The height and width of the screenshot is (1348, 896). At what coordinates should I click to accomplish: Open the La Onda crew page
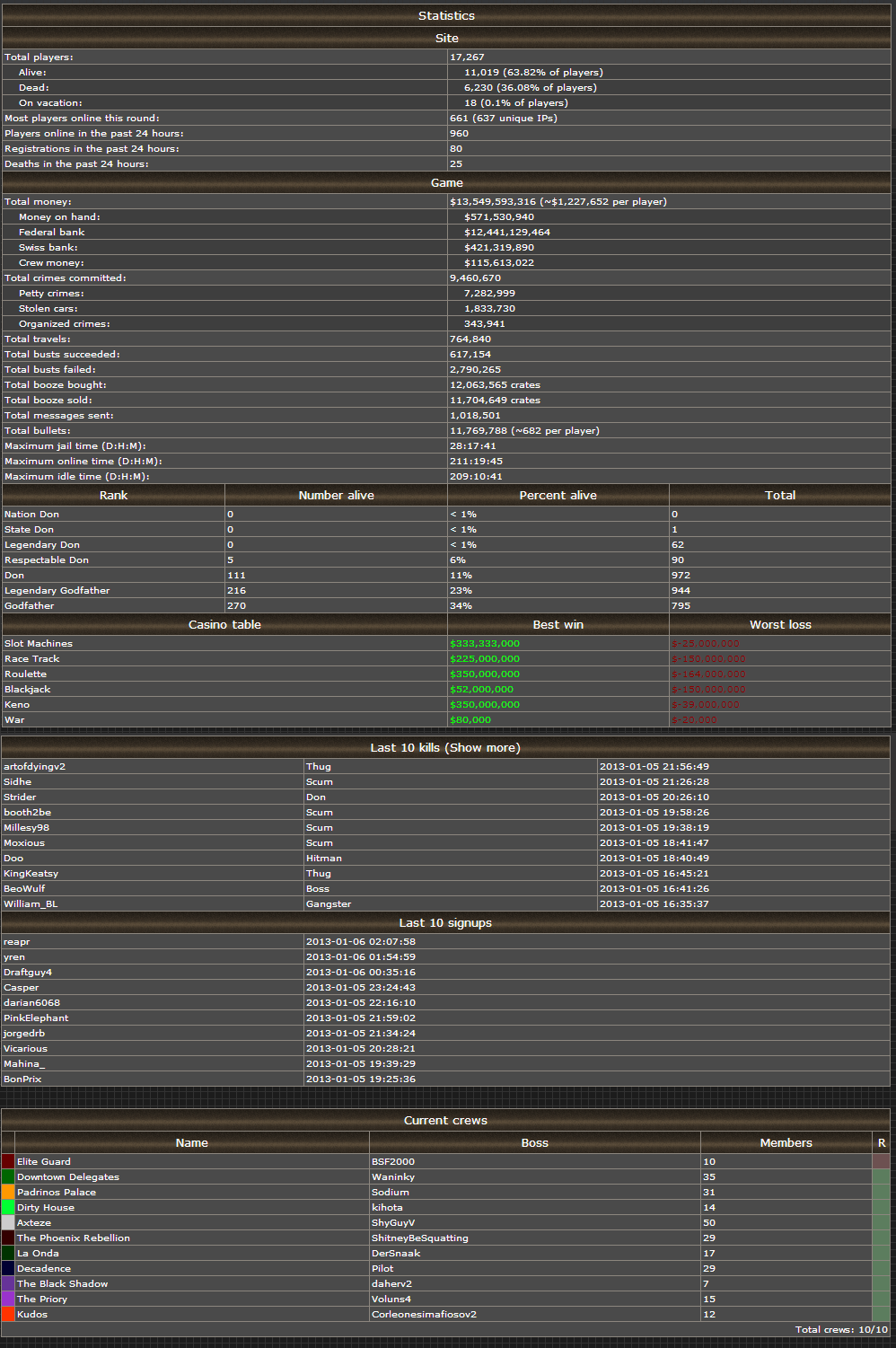click(x=38, y=1253)
